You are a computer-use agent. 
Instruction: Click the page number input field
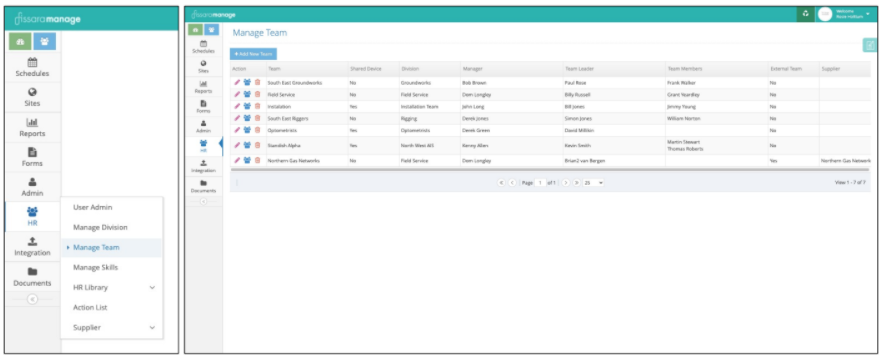pyautogui.click(x=540, y=183)
